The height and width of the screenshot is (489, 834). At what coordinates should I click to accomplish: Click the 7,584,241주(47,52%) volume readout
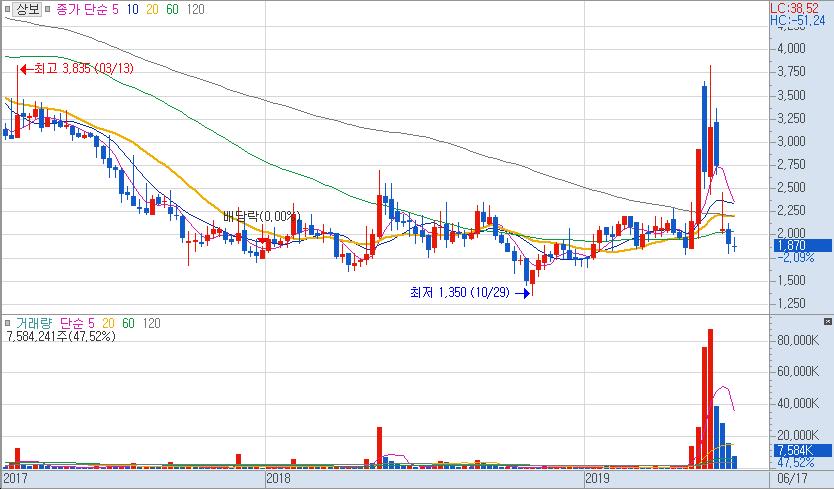click(x=61, y=336)
